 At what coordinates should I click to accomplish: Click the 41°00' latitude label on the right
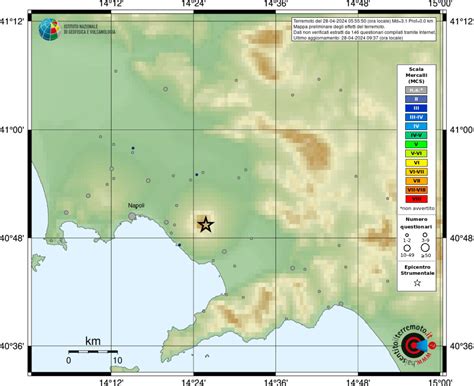pos(461,130)
